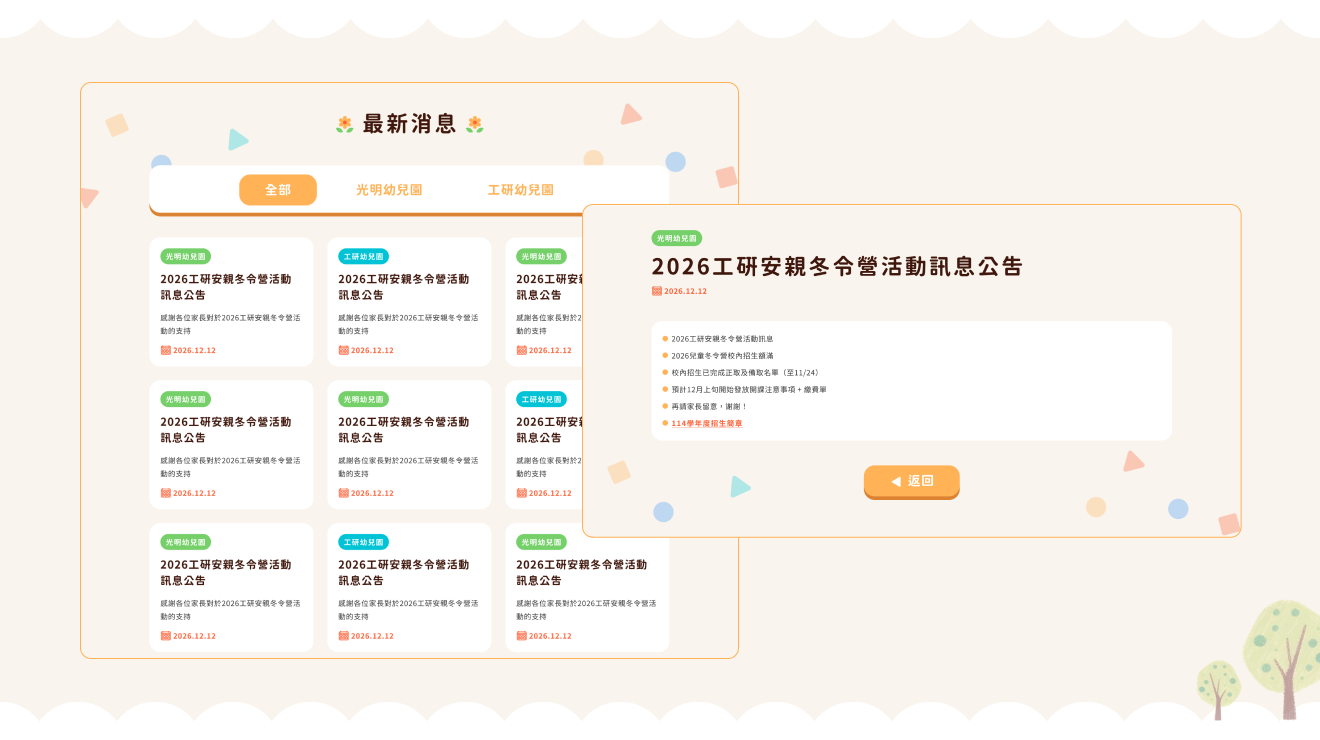Select the 全部 tab
Image resolution: width=1320 pixels, height=740 pixels.
(x=278, y=190)
